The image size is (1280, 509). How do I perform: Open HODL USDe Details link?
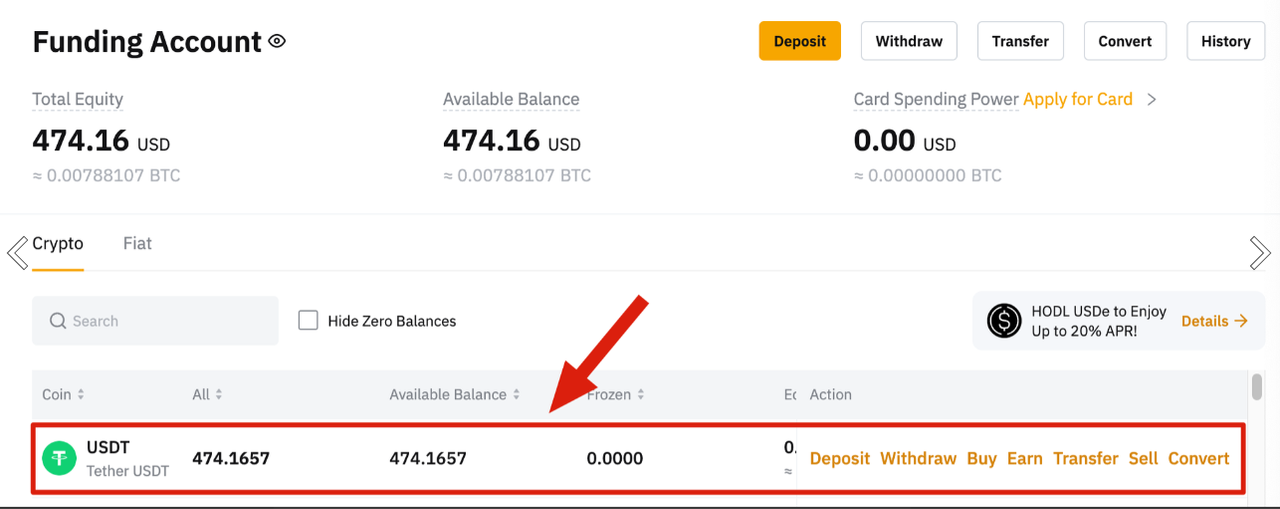tap(1214, 321)
